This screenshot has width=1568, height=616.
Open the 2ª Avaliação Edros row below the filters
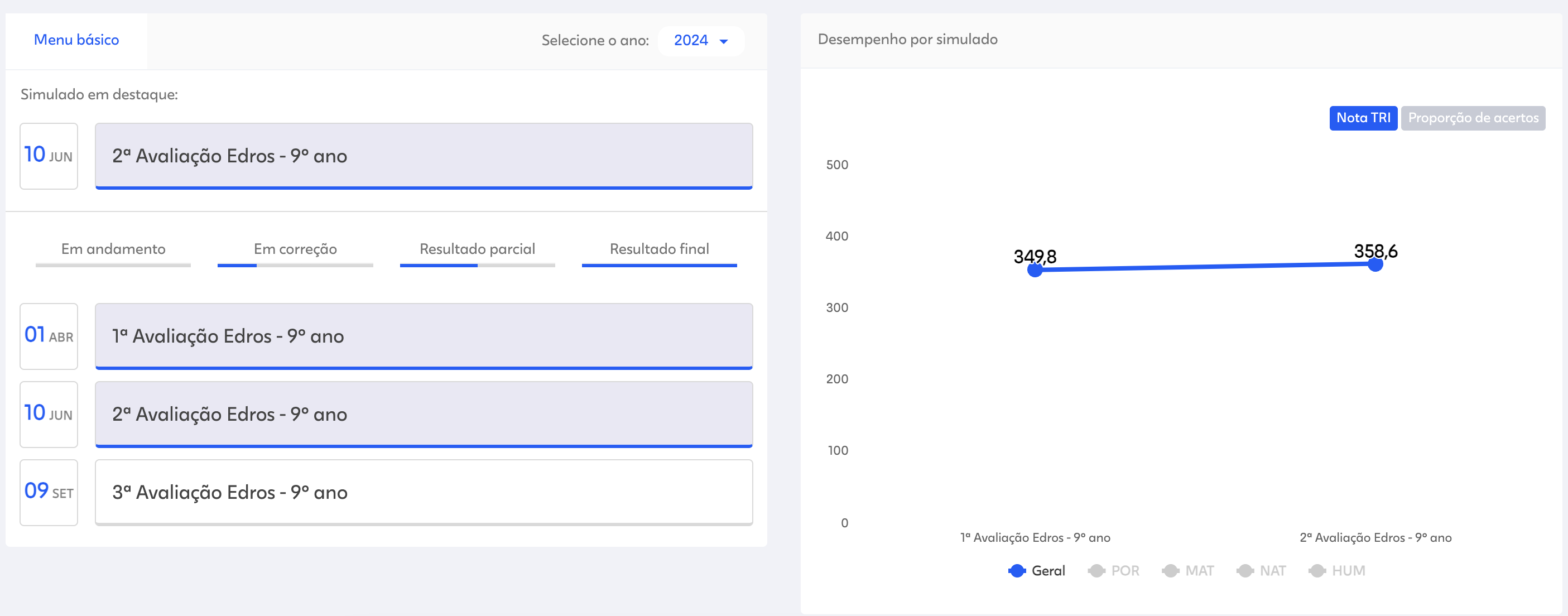tap(424, 415)
